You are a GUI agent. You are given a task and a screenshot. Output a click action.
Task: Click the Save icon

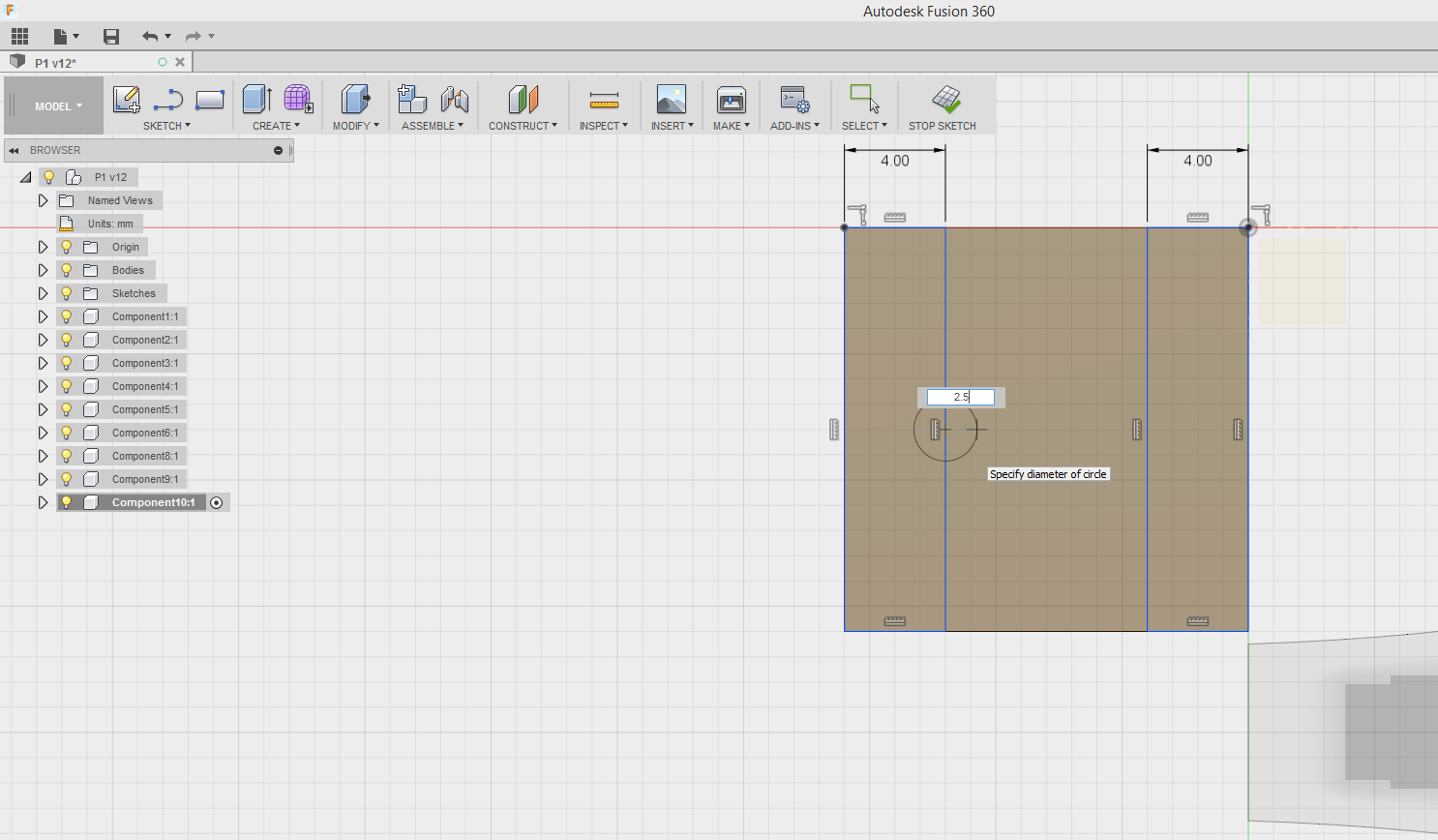pos(111,37)
